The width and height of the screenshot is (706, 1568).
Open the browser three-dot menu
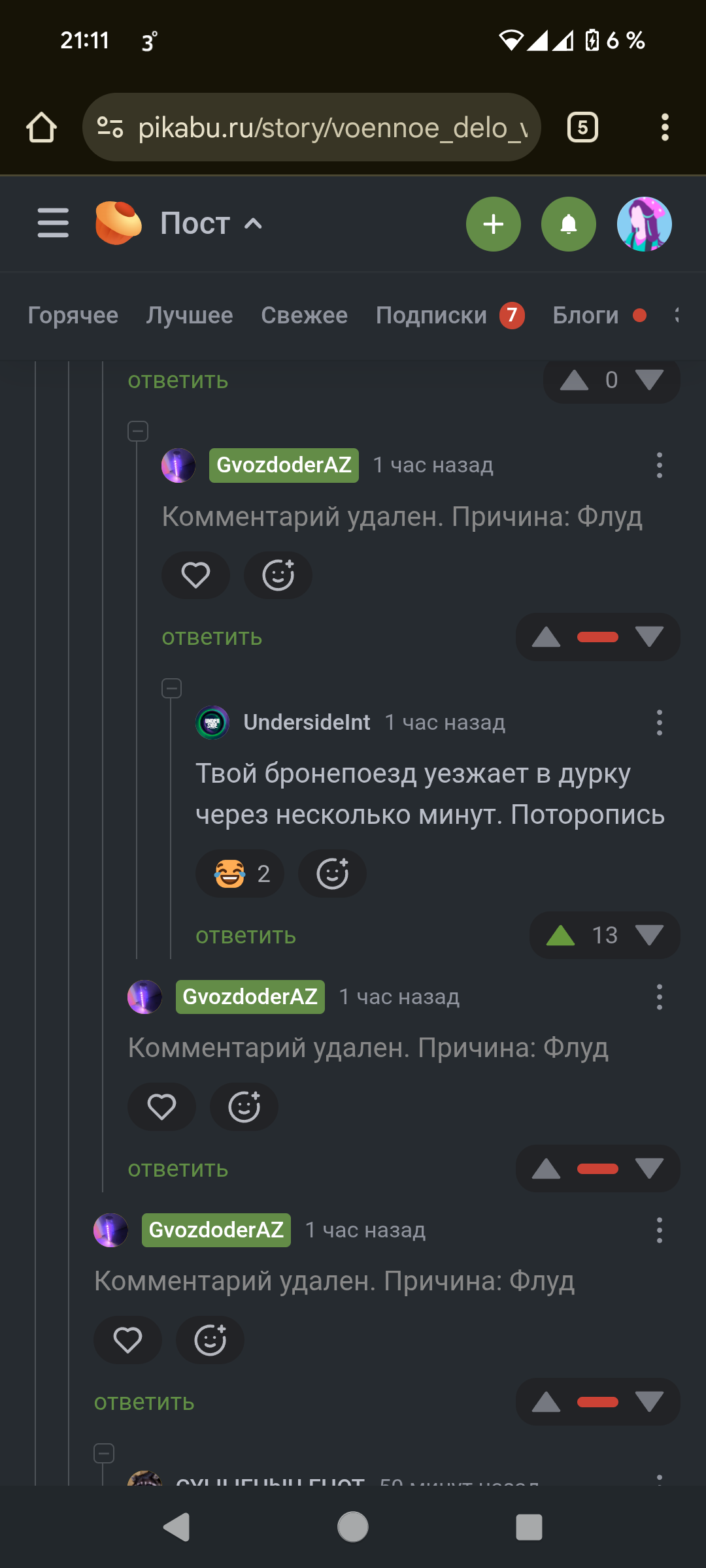(x=665, y=127)
